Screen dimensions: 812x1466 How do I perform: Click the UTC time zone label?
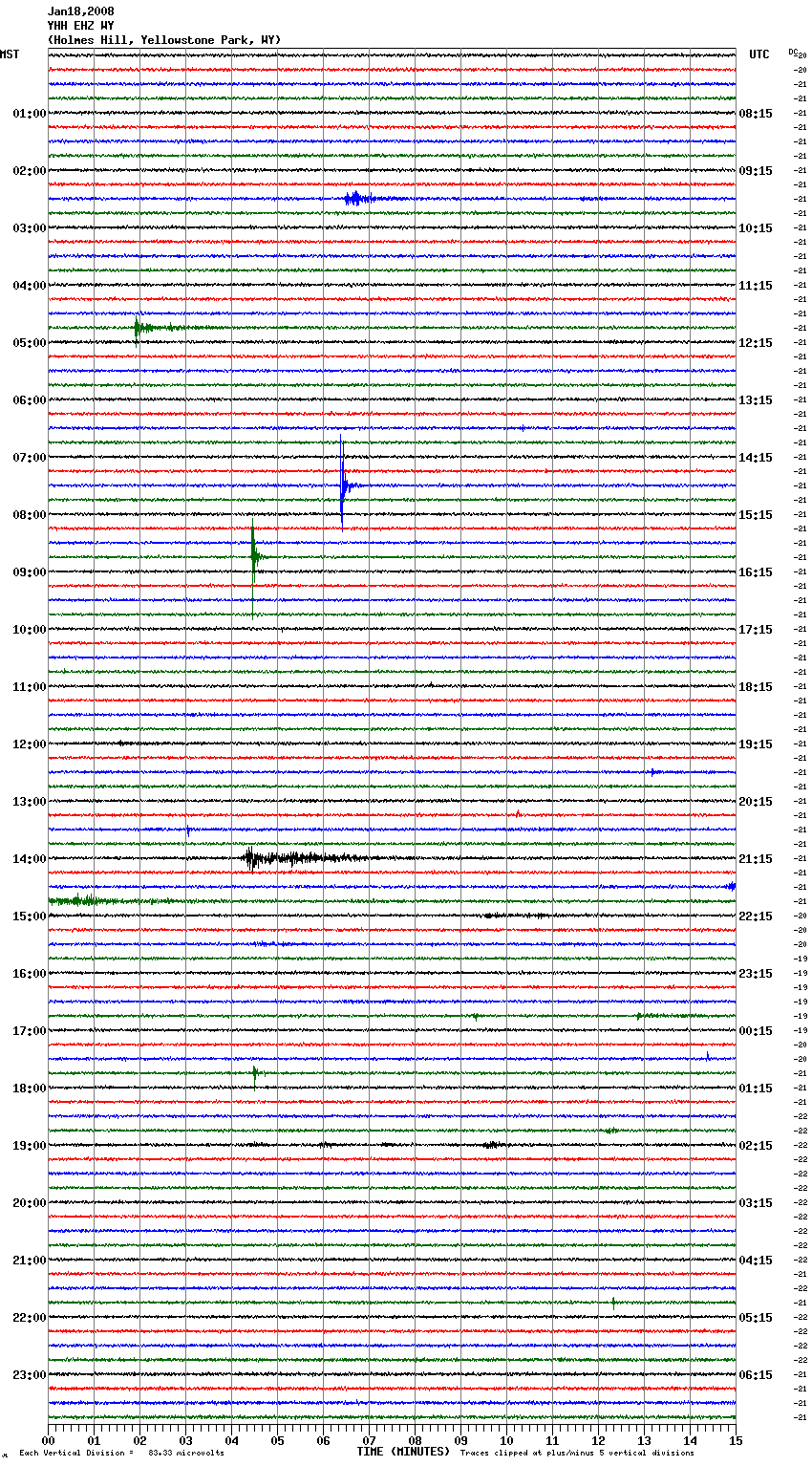(x=759, y=54)
